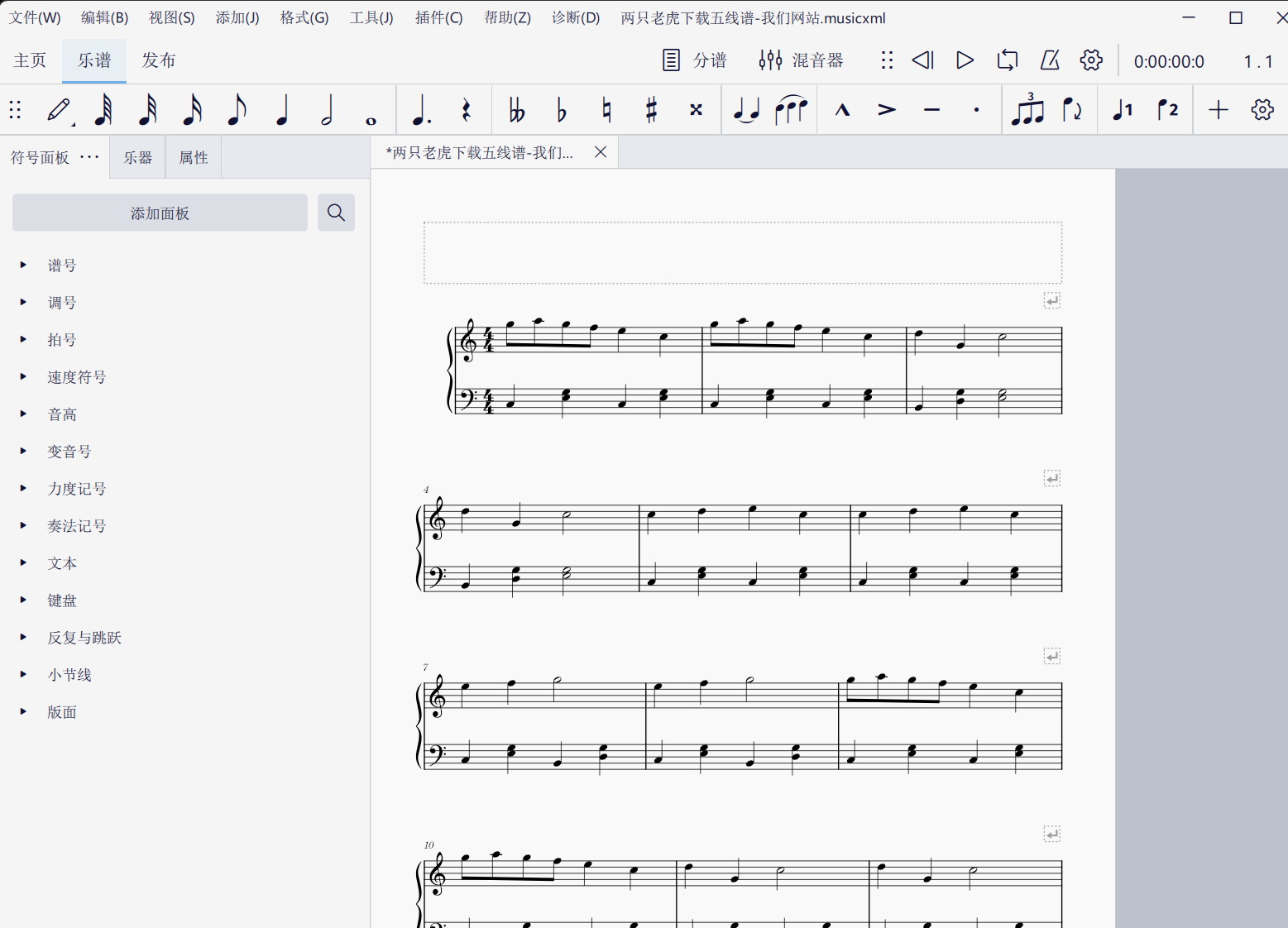Screen dimensions: 1288x928
Task: Add a tie to note
Action: coord(747,110)
